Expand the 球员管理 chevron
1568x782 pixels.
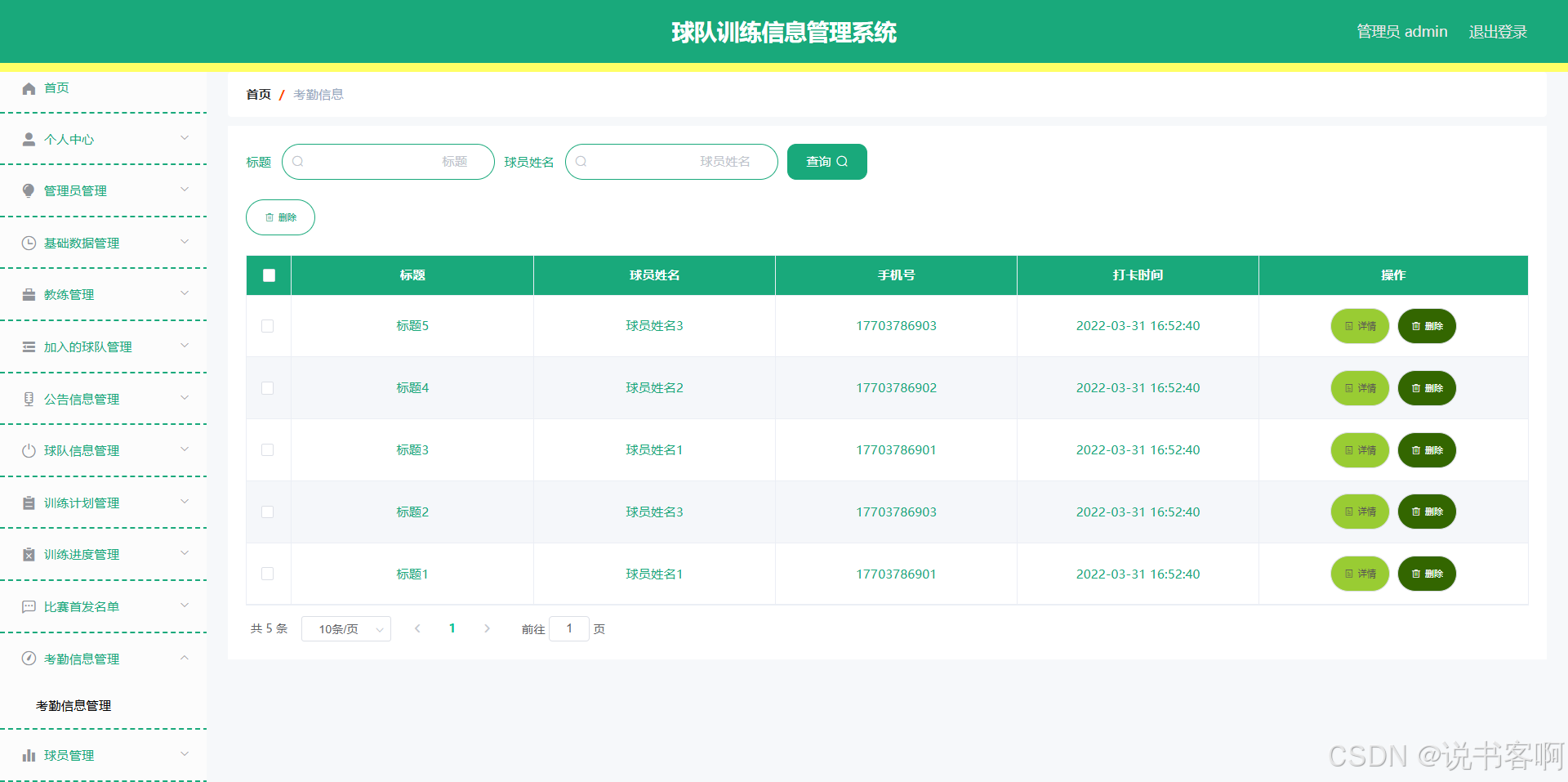click(x=185, y=754)
